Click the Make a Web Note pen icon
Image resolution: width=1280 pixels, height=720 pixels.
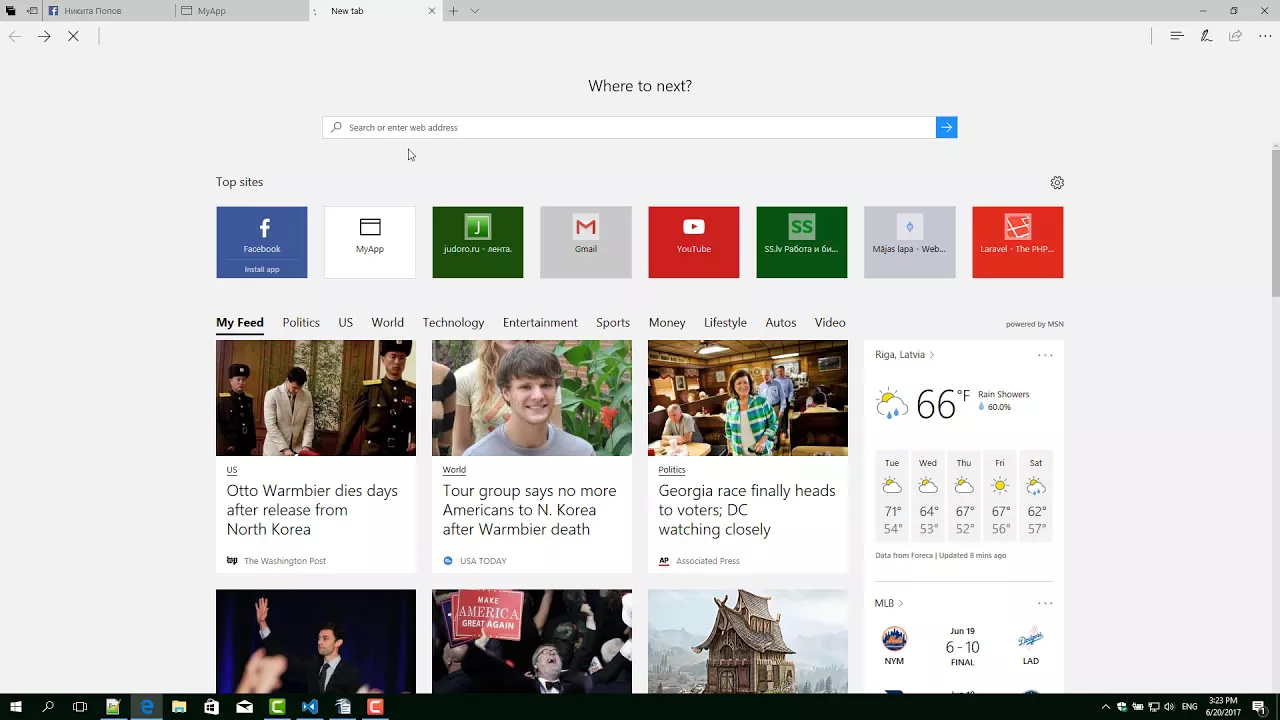pyautogui.click(x=1206, y=36)
